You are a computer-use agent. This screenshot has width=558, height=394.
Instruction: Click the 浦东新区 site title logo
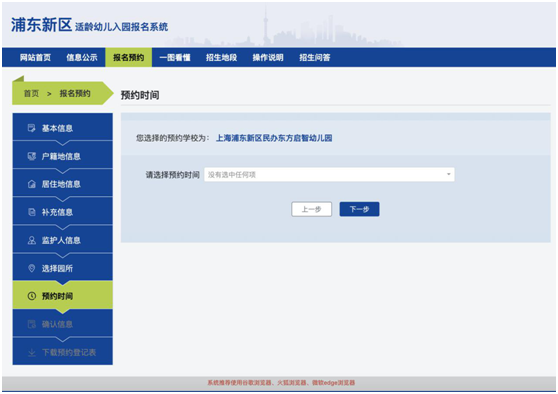point(42,25)
